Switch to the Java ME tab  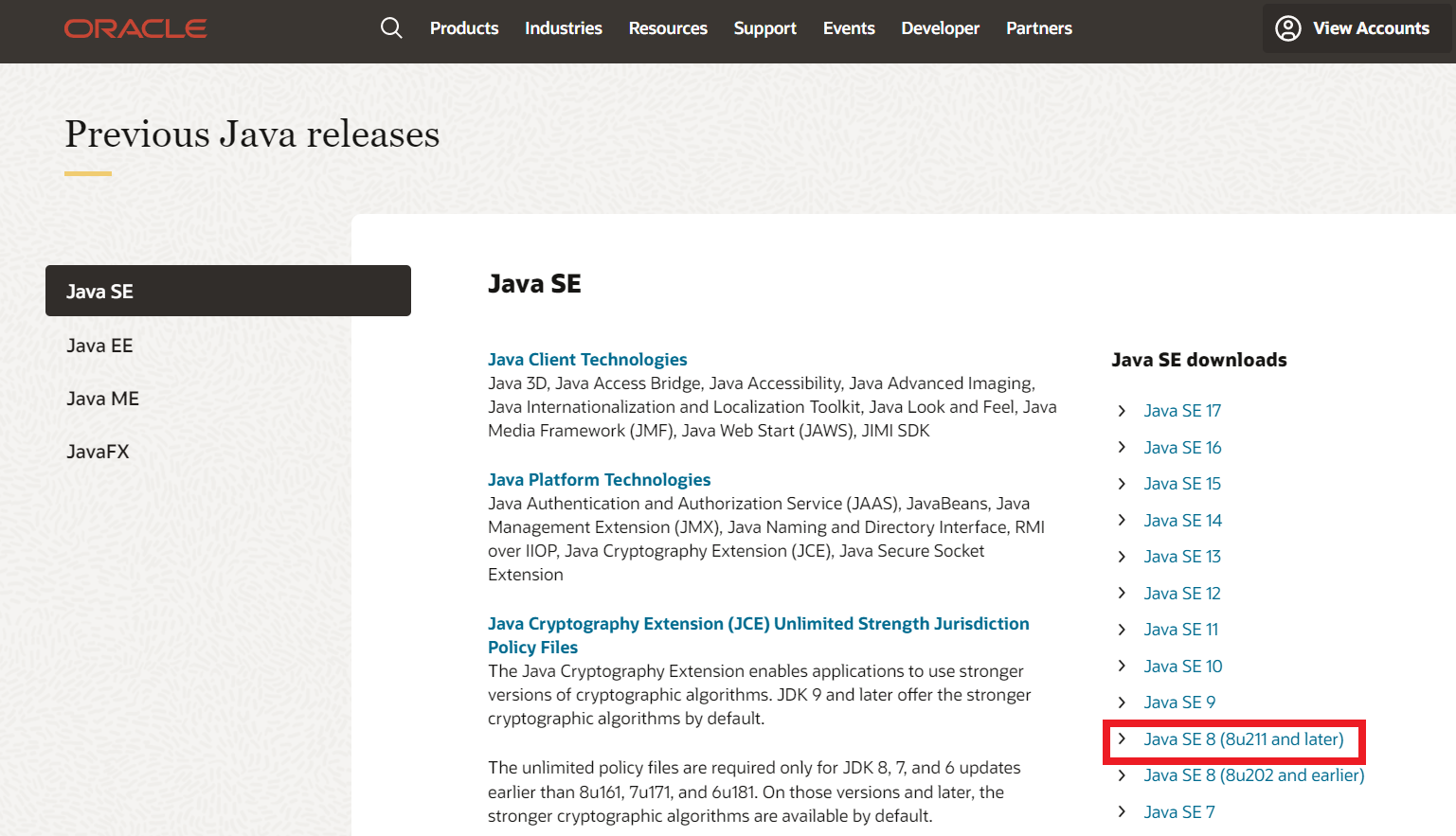(x=102, y=399)
